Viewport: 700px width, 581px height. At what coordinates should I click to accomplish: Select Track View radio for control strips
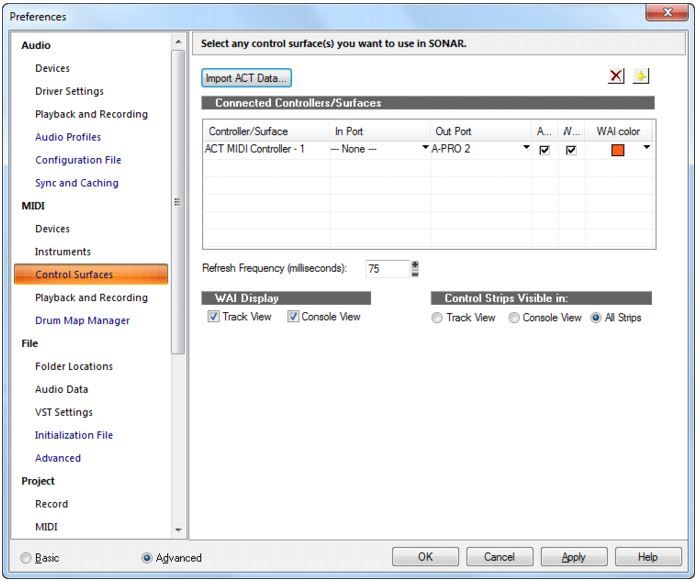coord(437,318)
